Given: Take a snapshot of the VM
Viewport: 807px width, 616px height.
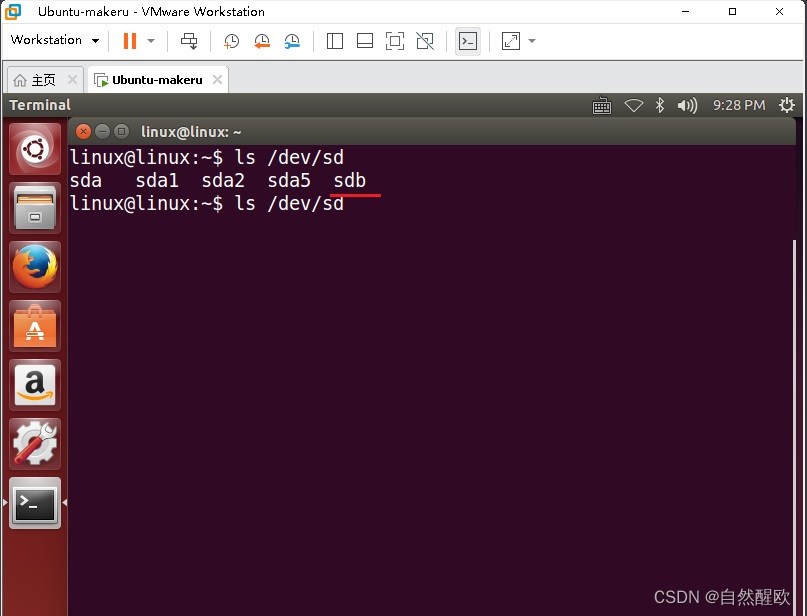Looking at the screenshot, I should 232,41.
